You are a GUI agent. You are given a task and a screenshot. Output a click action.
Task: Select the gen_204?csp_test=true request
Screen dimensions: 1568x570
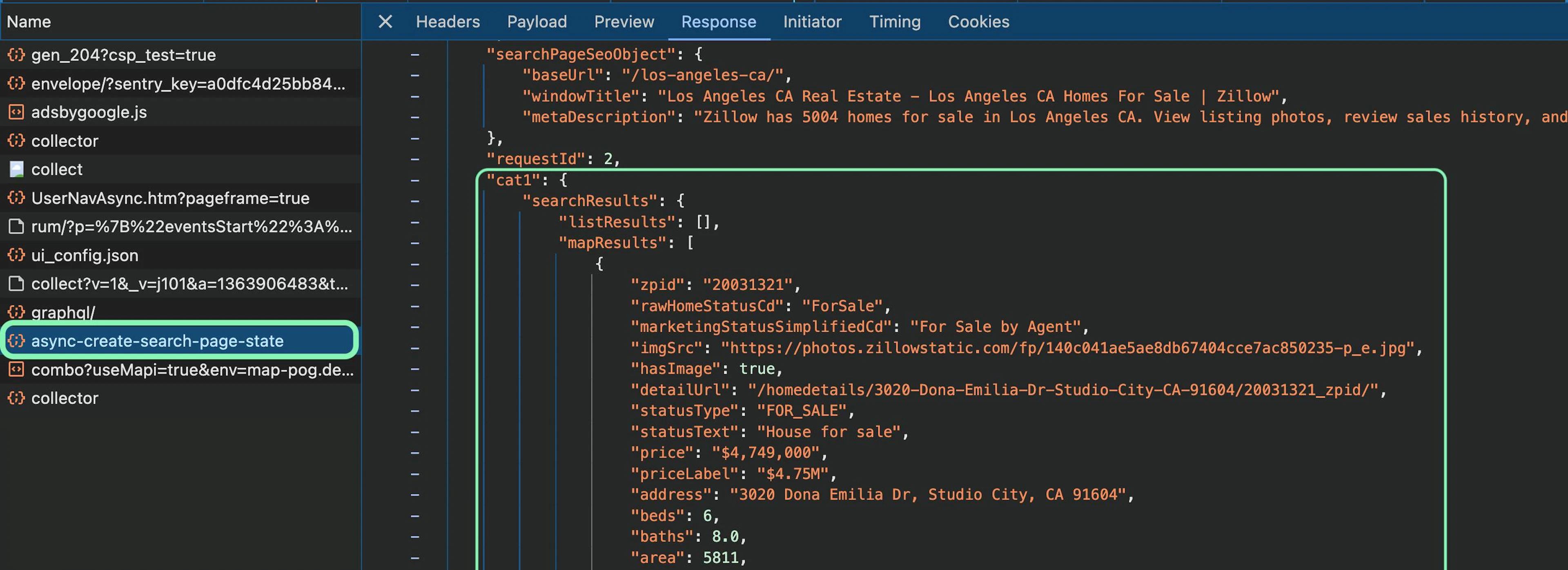[180, 55]
